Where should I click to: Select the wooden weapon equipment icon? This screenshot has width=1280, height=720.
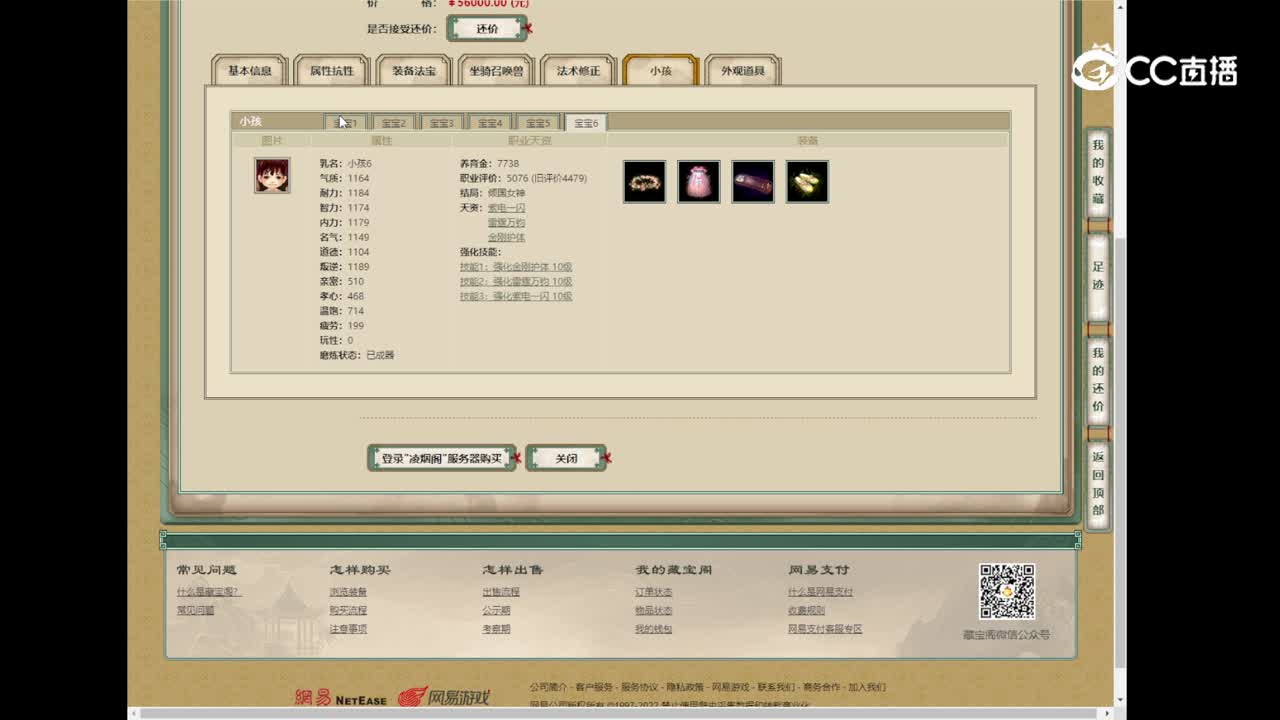(753, 180)
